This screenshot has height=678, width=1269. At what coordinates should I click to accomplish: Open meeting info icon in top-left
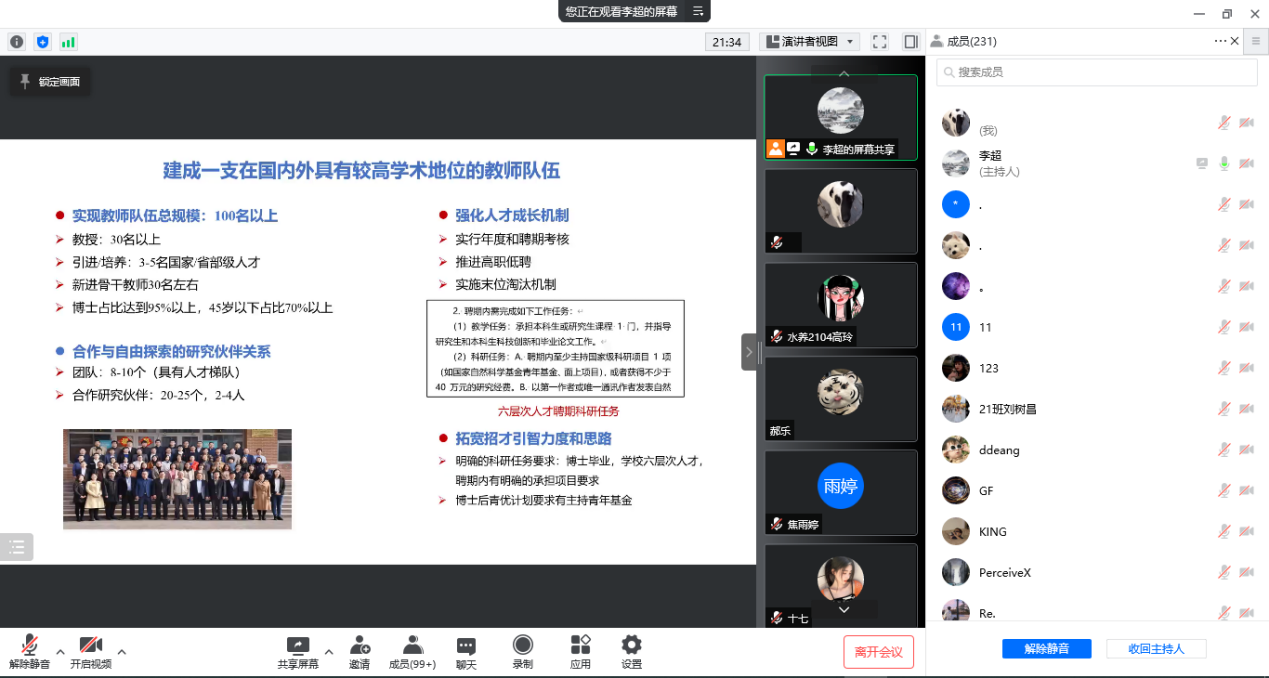pos(16,42)
